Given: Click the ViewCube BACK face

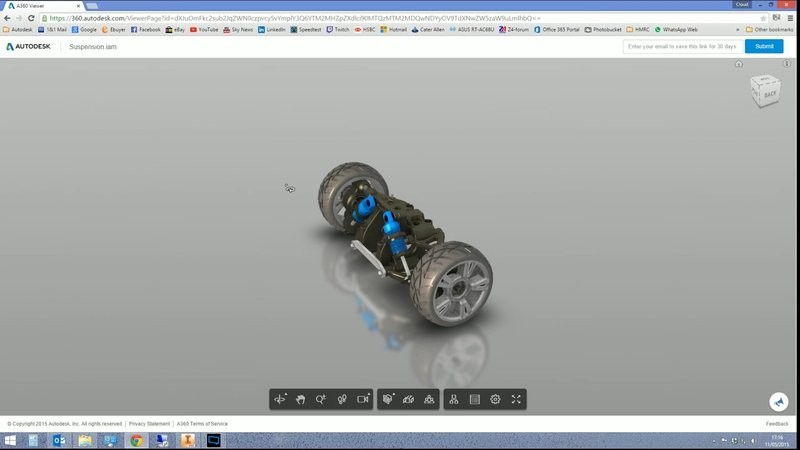Looking at the screenshot, I should coord(768,94).
